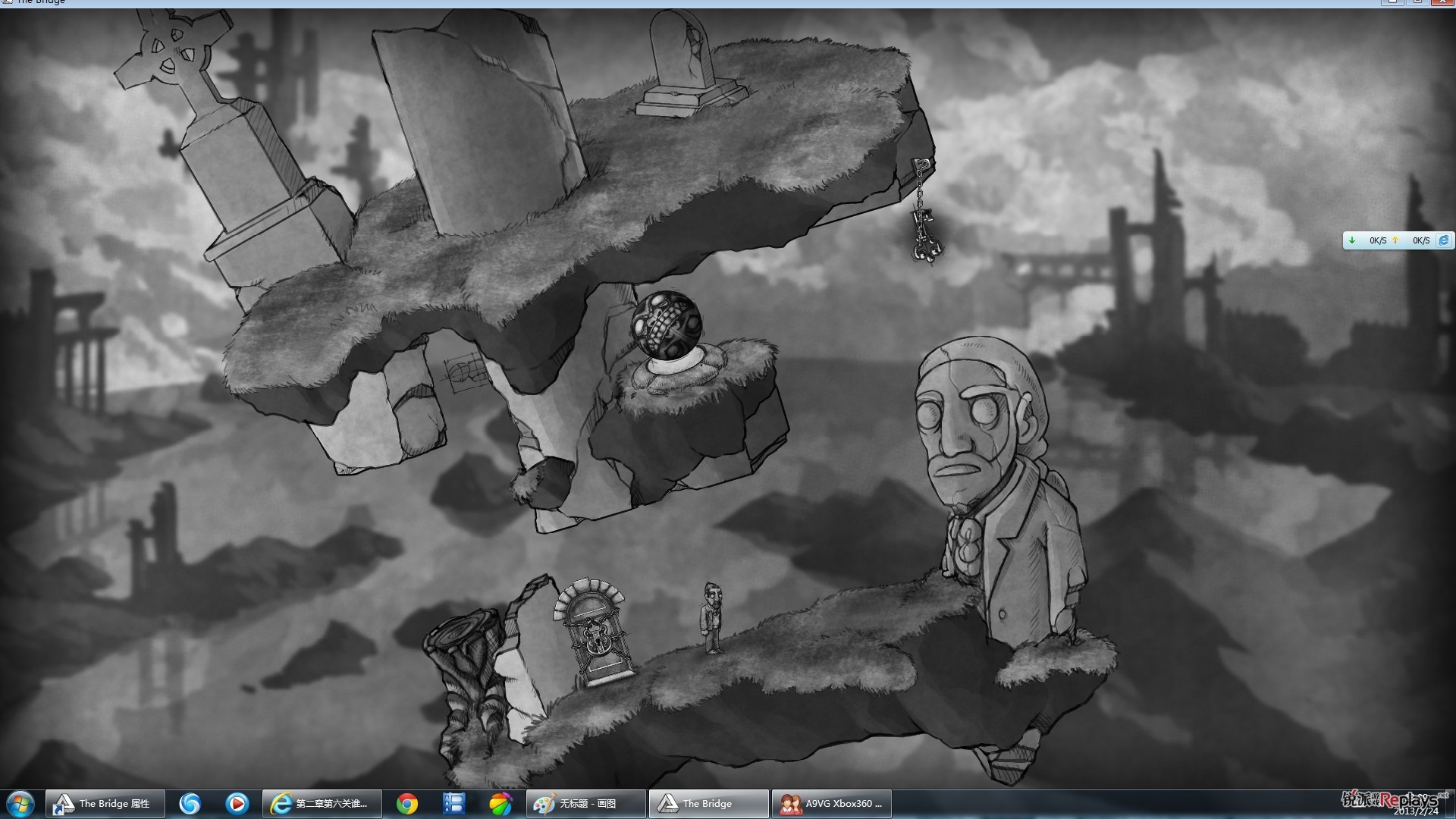Image resolution: width=1456 pixels, height=819 pixels.
Task: Click the upload speed '0K/S' reading
Action: click(x=1421, y=240)
